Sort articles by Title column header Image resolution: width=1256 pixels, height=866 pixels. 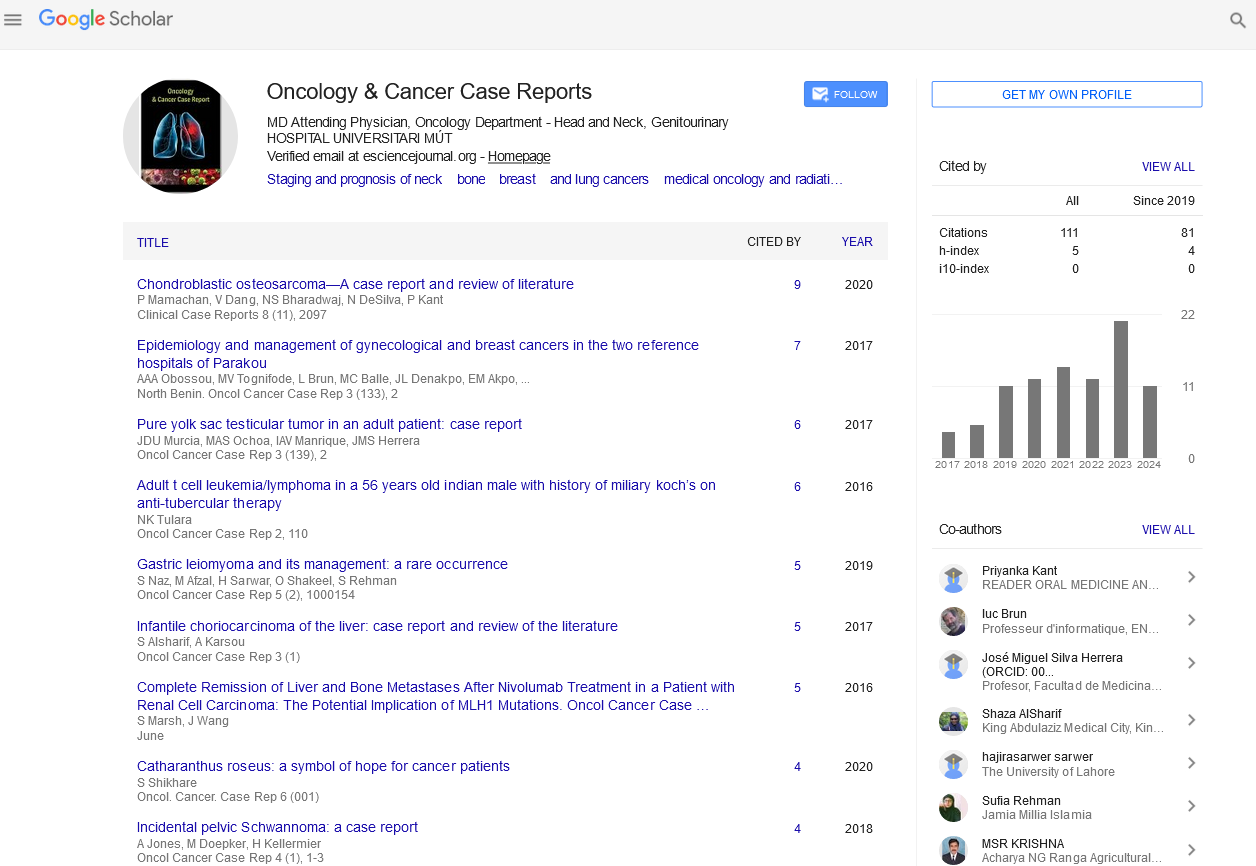153,243
